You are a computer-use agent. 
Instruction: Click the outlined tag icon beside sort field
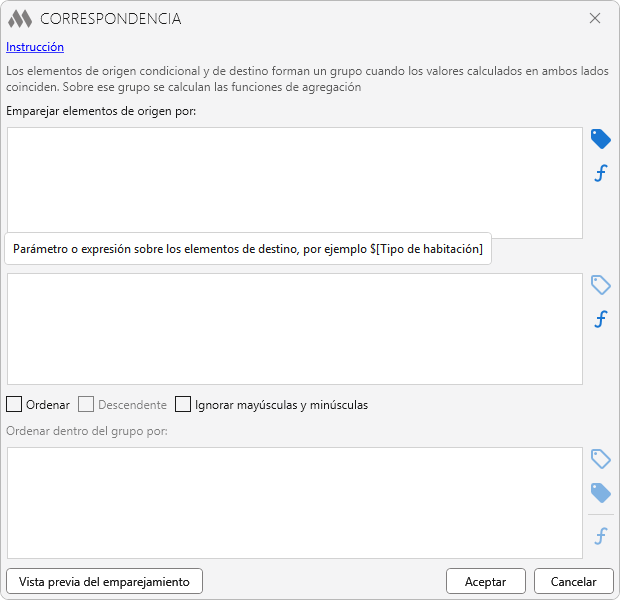(601, 459)
